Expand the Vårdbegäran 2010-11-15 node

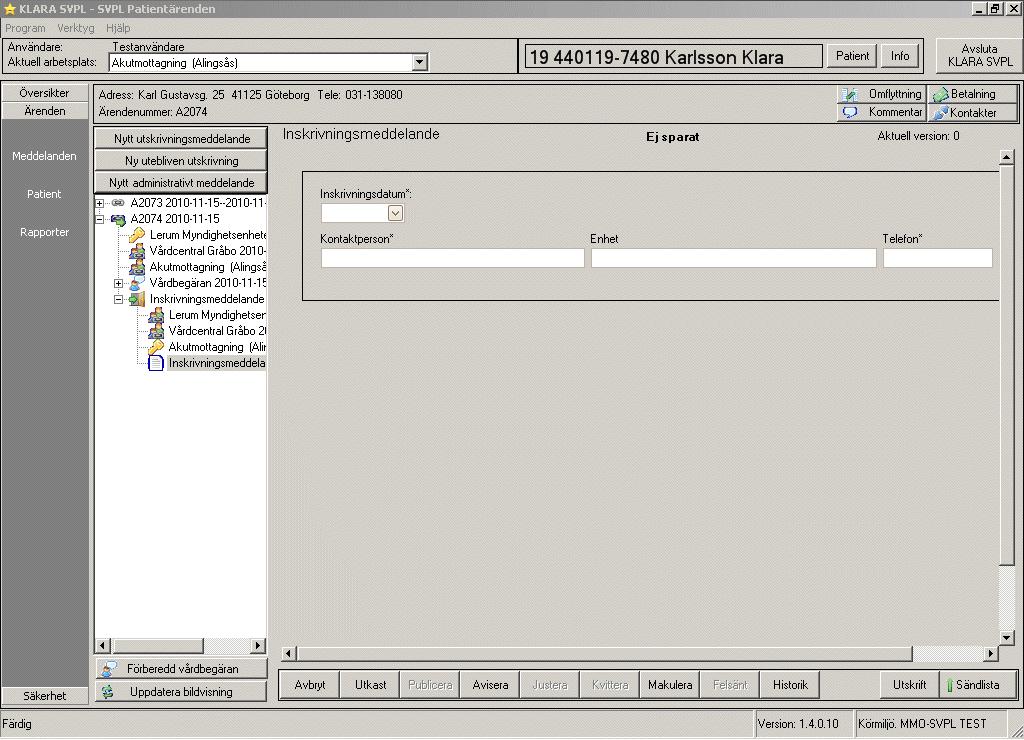118,283
